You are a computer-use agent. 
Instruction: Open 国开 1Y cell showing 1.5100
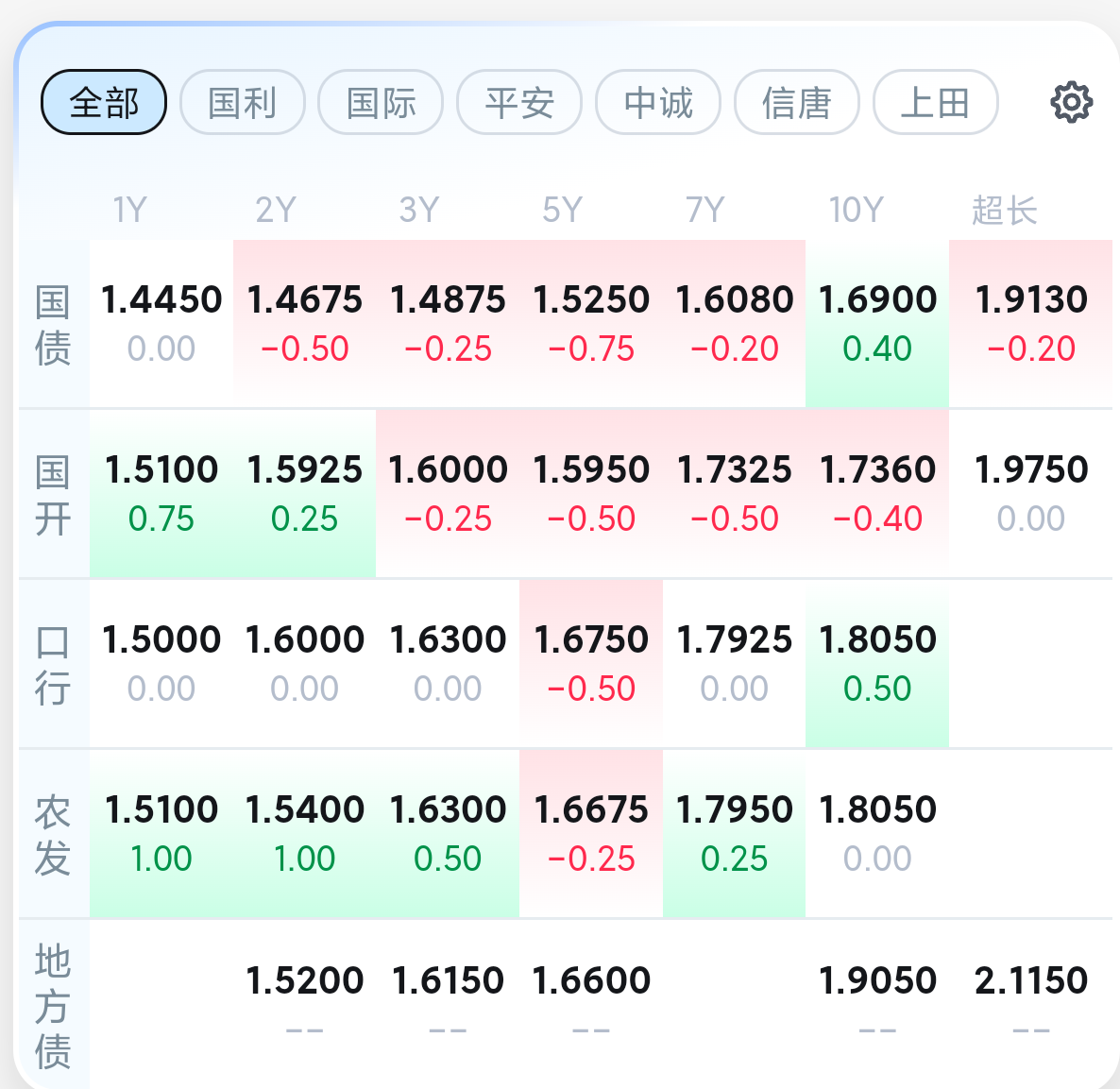[161, 494]
